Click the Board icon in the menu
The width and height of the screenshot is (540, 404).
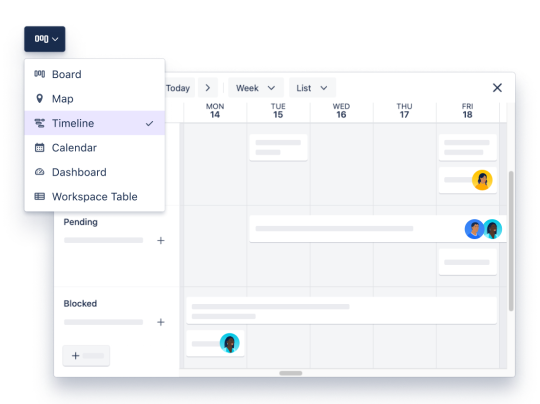click(40, 74)
